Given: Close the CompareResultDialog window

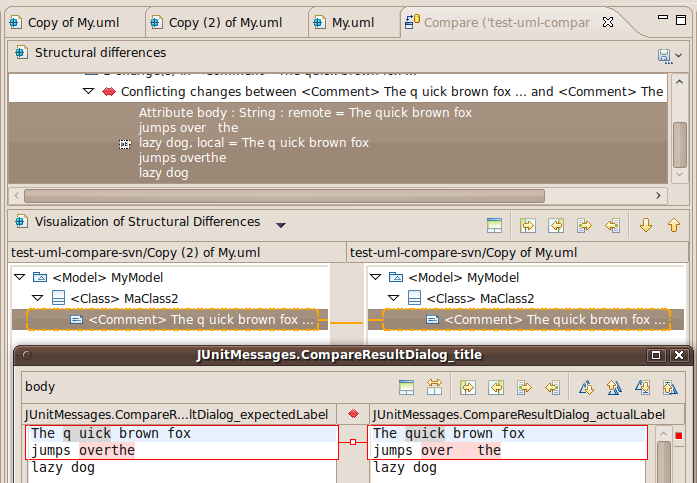Looking at the screenshot, I should pyautogui.click(x=679, y=355).
